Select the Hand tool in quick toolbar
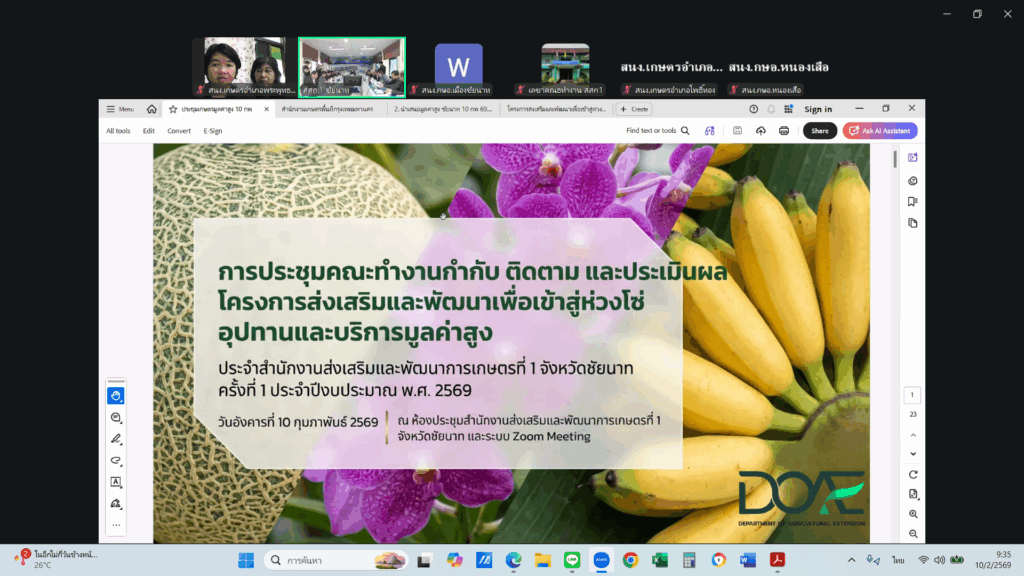Screen dimensions: 1024x576 pos(116,396)
